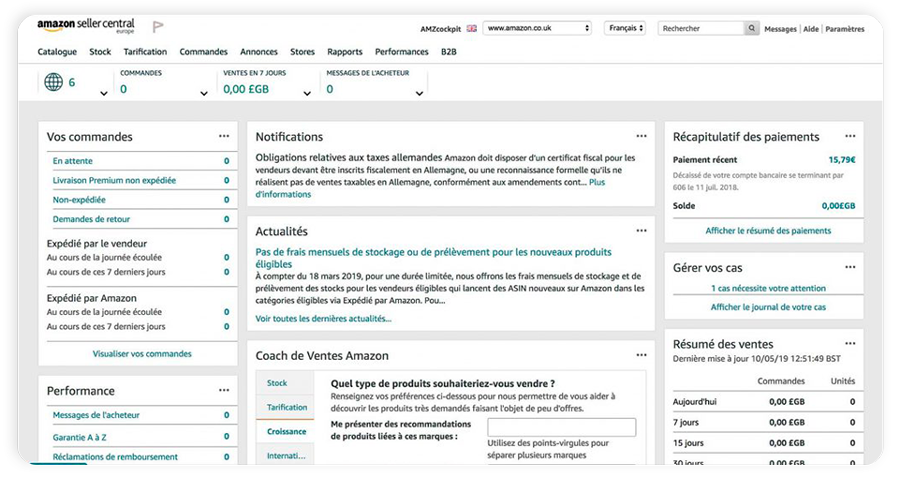
Task: Open Messages de l'acheteur in Performance
Action: click(96, 415)
